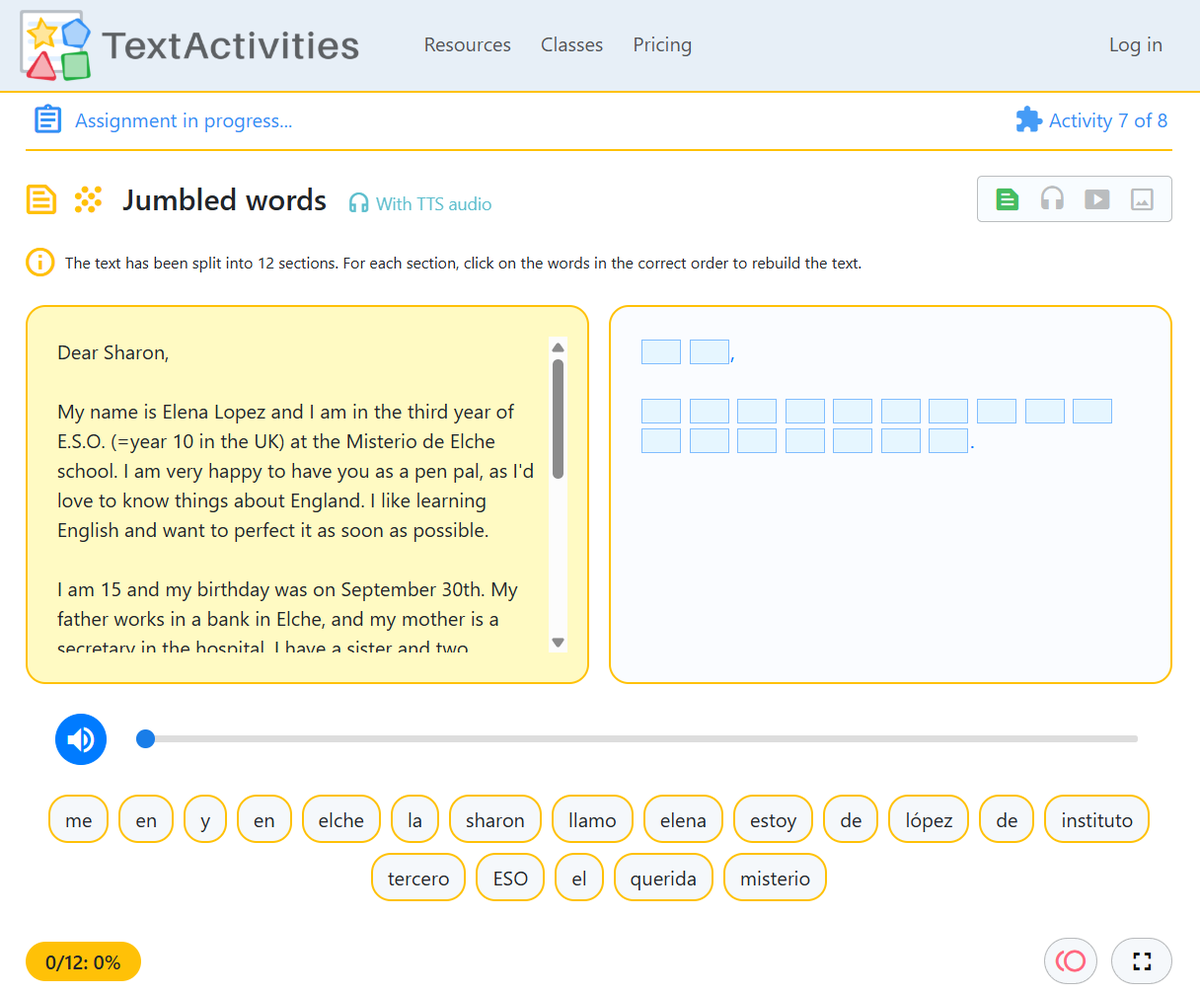This screenshot has height=995, width=1200.
Task: Select the word 'elena'
Action: [x=683, y=821]
